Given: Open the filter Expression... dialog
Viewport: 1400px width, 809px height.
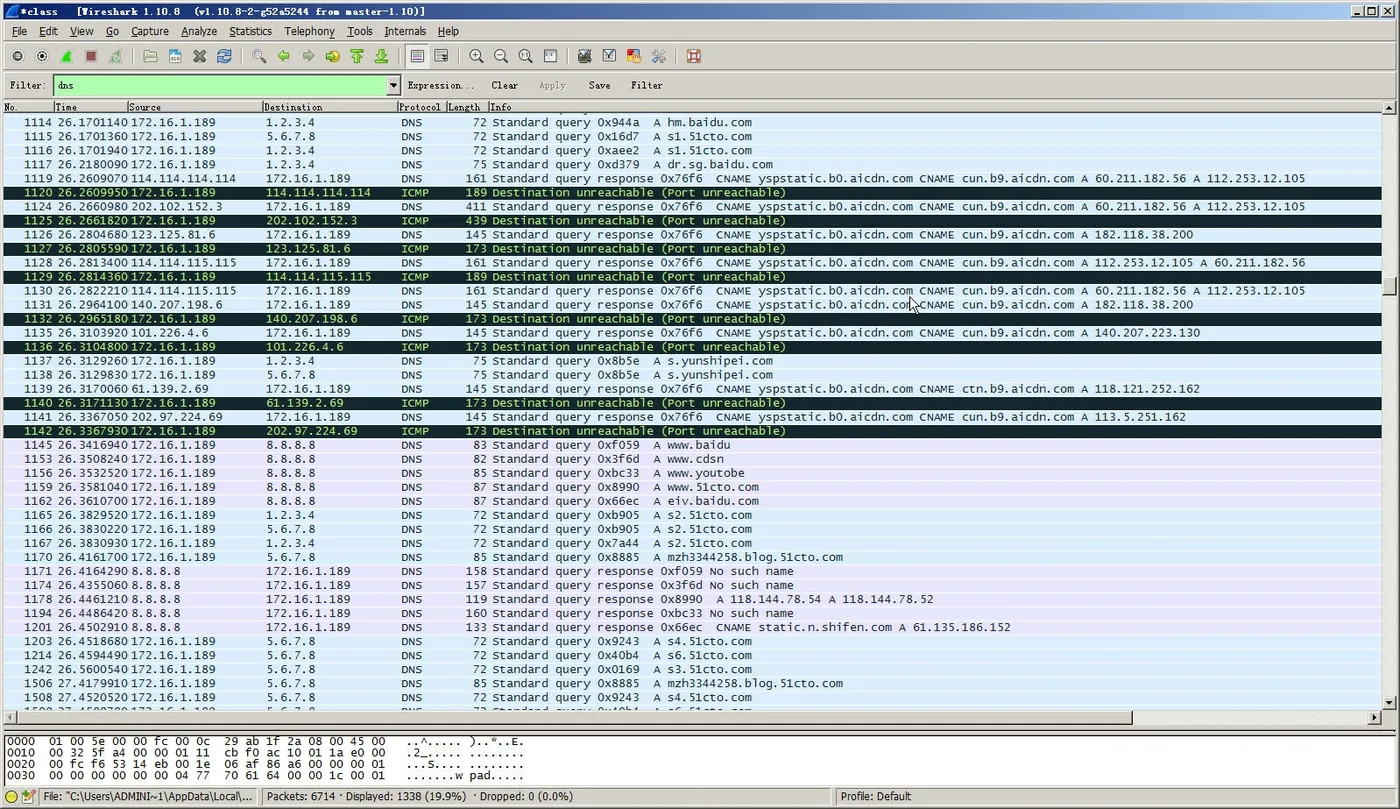Looking at the screenshot, I should 441,86.
